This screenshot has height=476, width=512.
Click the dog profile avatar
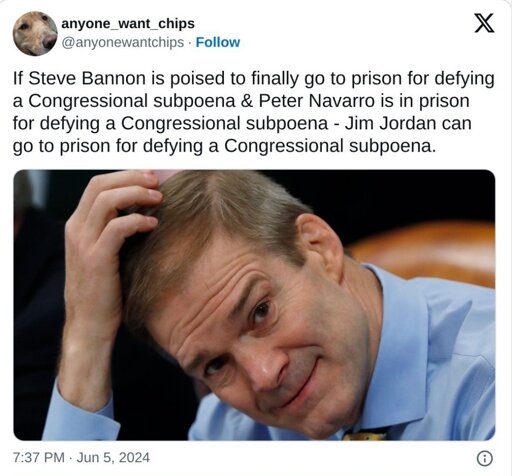point(35,33)
